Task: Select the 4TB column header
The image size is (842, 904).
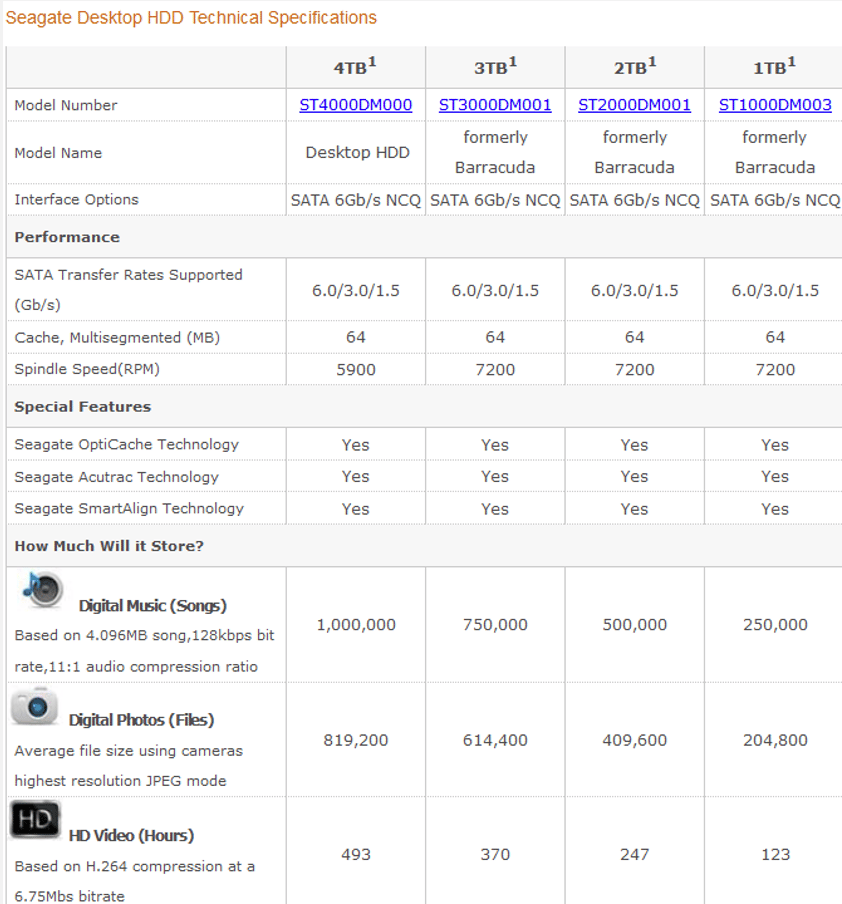Action: click(x=355, y=67)
